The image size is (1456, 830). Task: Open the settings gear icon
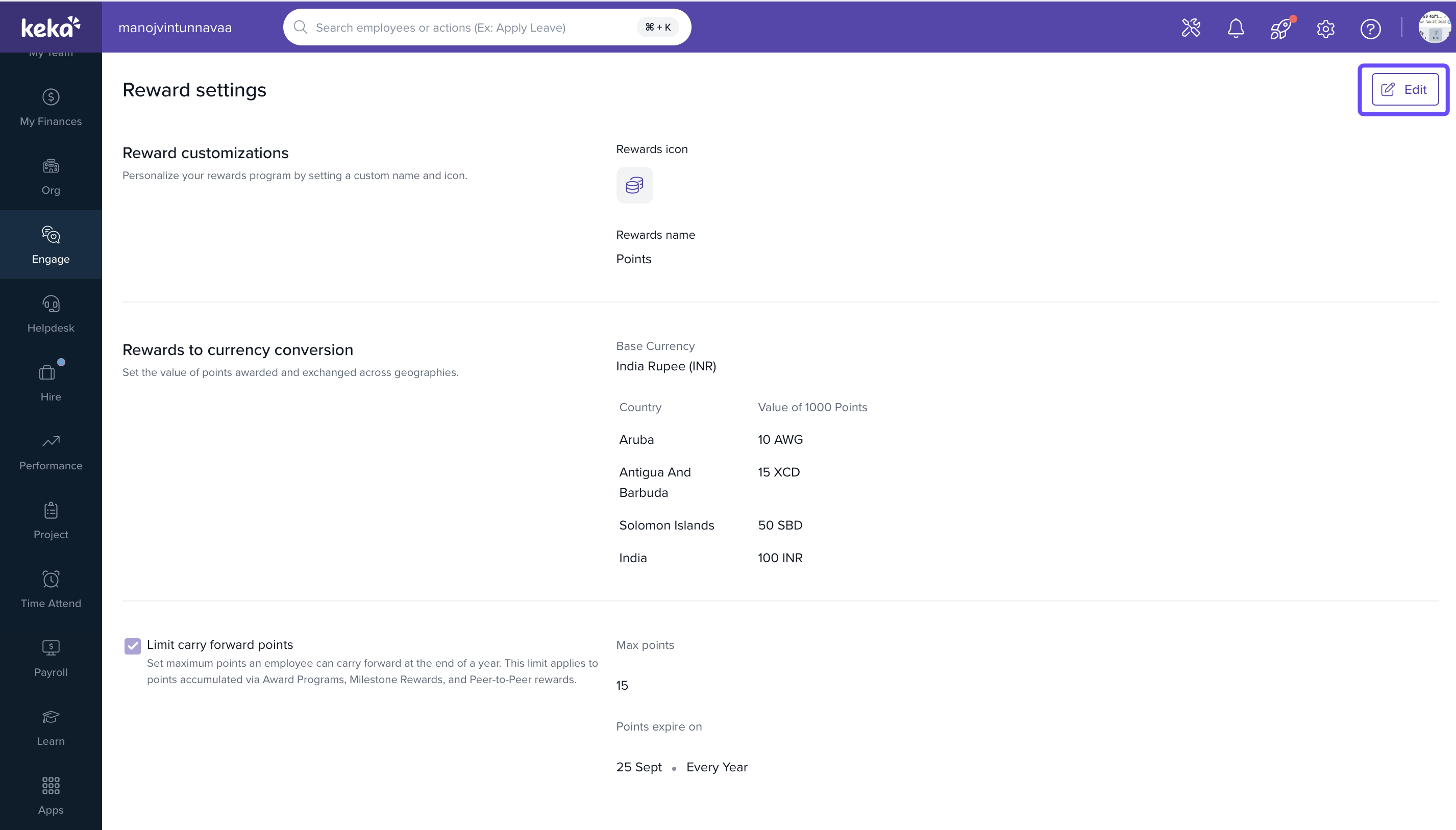tap(1325, 29)
